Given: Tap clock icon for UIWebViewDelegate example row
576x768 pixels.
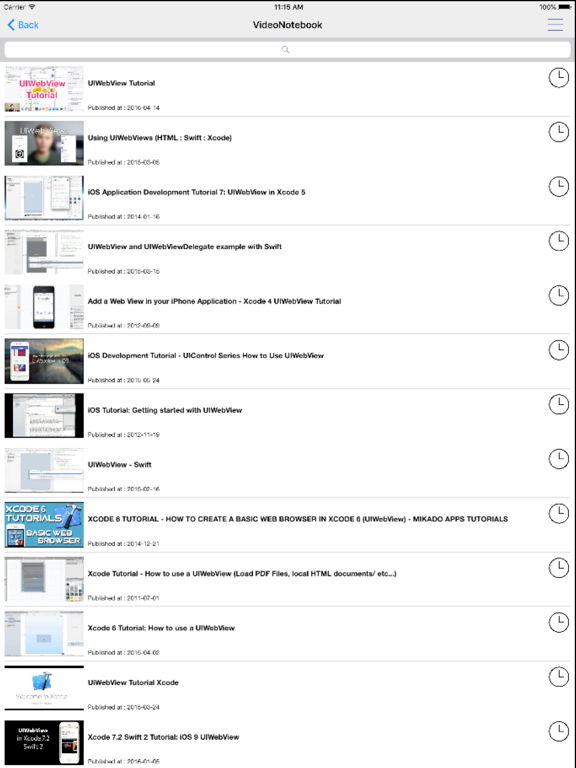Looking at the screenshot, I should (558, 241).
